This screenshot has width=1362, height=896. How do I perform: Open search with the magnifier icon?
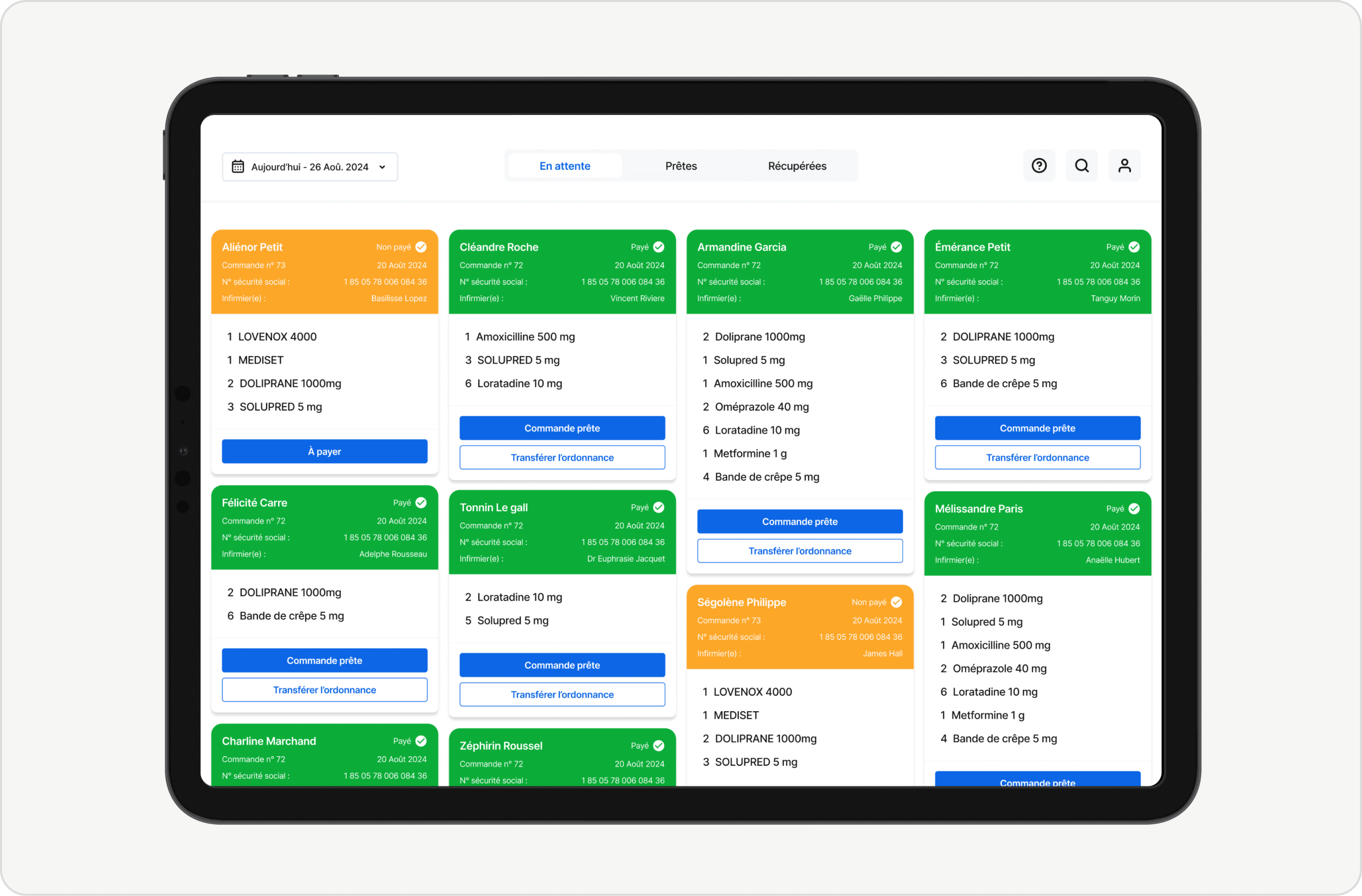coord(1082,166)
